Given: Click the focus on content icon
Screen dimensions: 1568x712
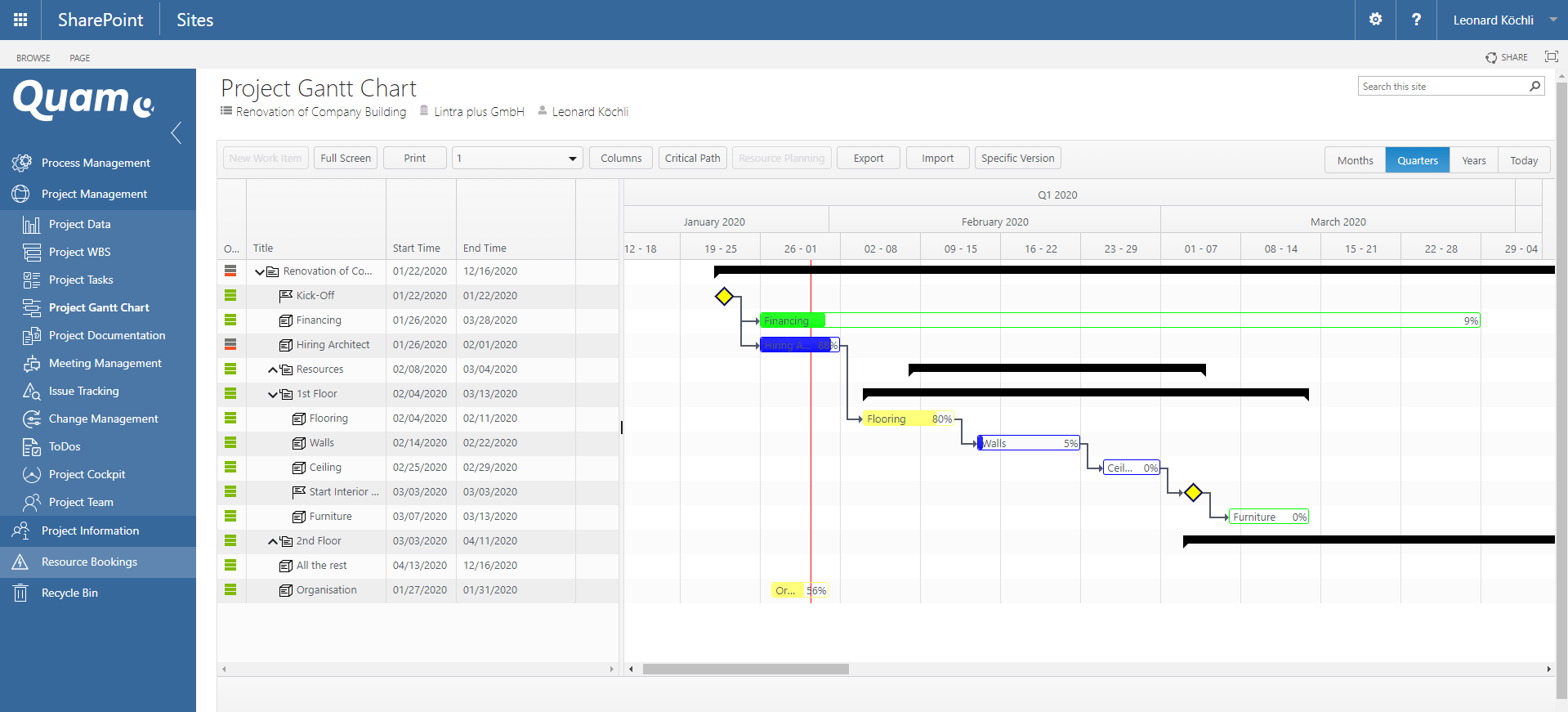Looking at the screenshot, I should pyautogui.click(x=1551, y=56).
